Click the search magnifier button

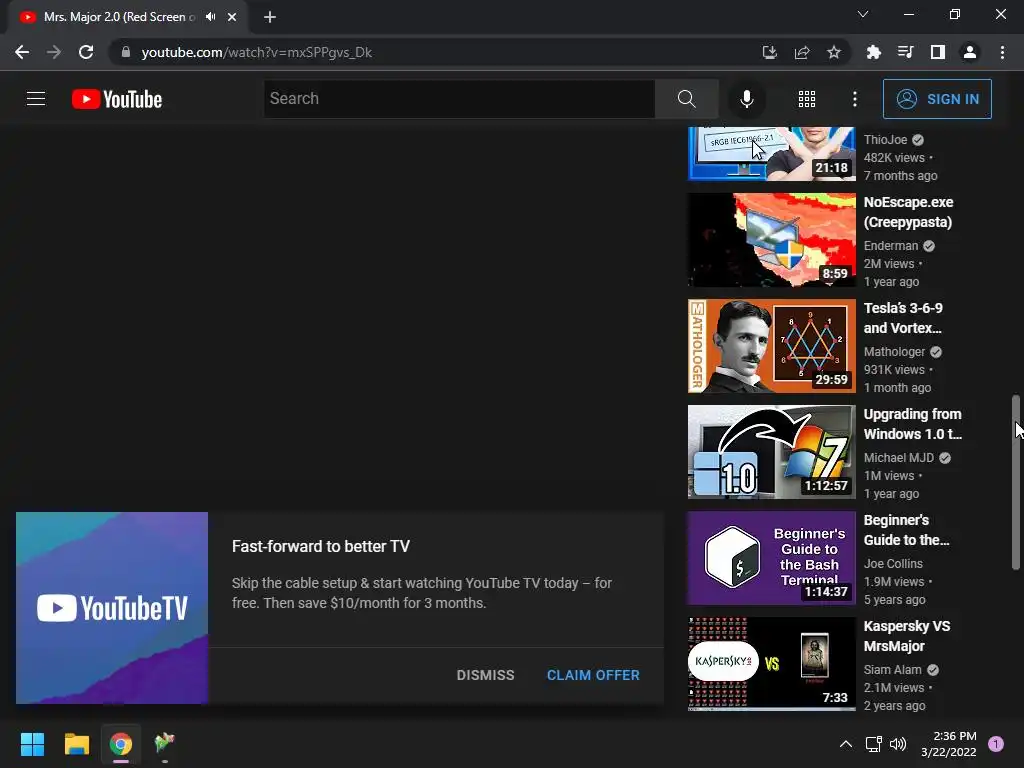coord(686,99)
